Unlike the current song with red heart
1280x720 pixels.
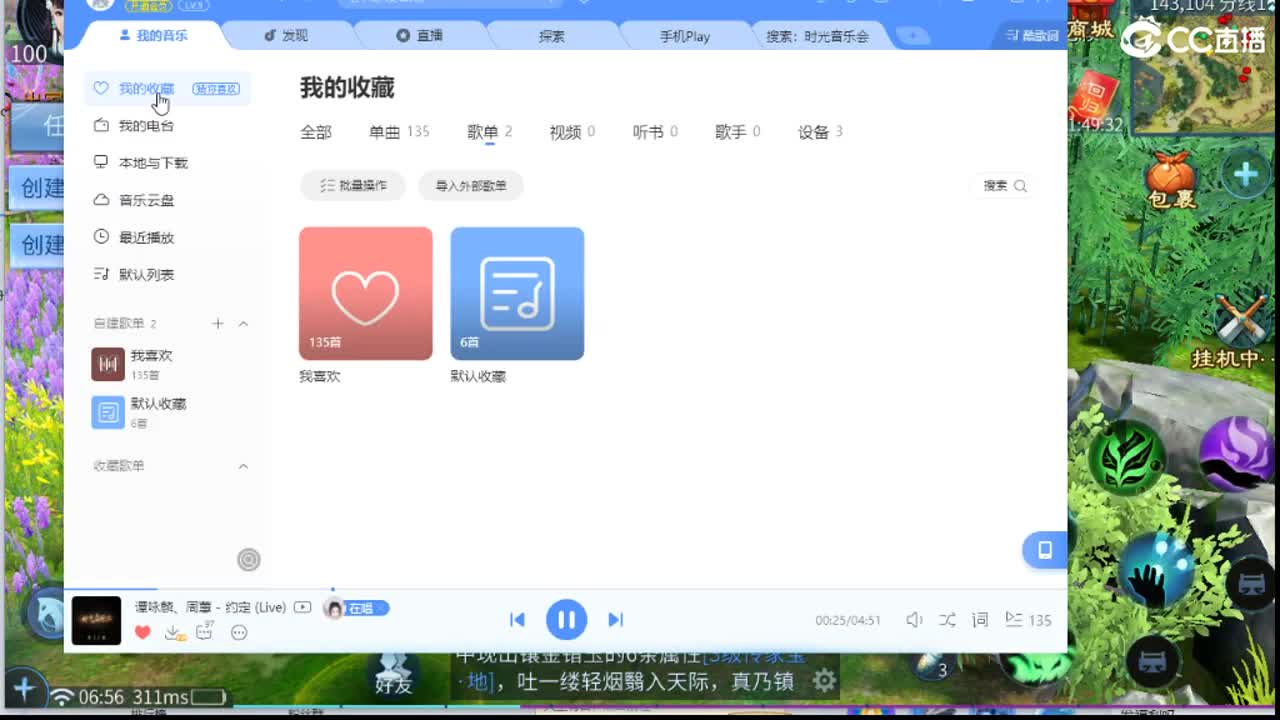tap(142, 632)
